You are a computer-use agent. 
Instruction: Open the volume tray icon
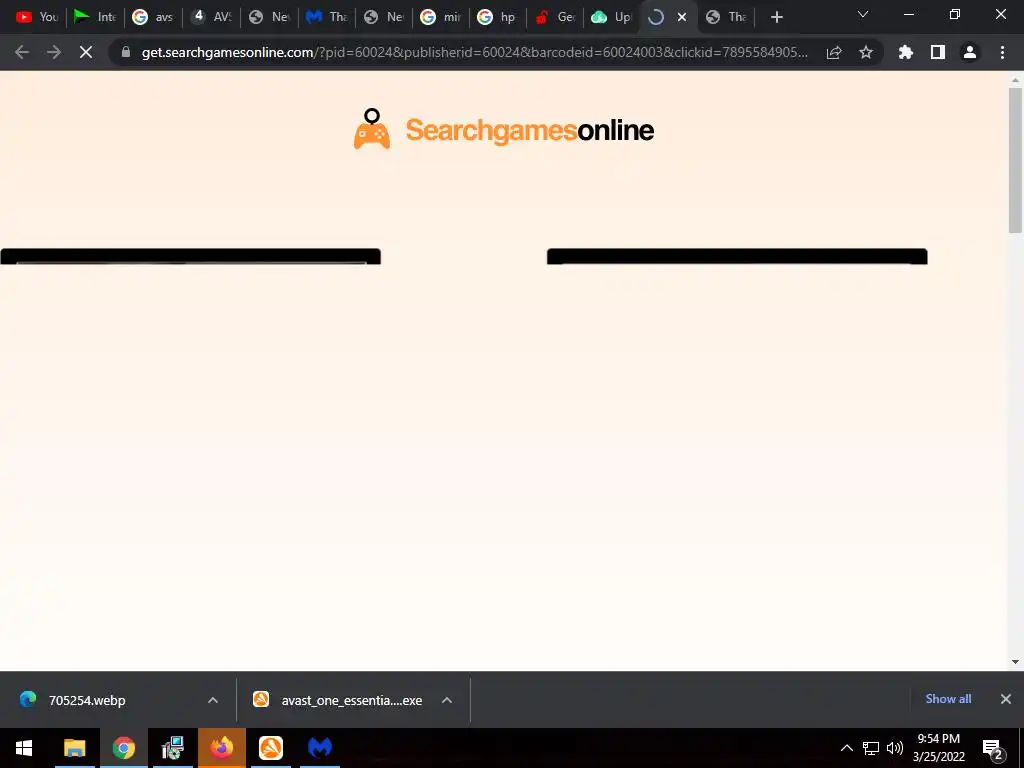click(895, 748)
